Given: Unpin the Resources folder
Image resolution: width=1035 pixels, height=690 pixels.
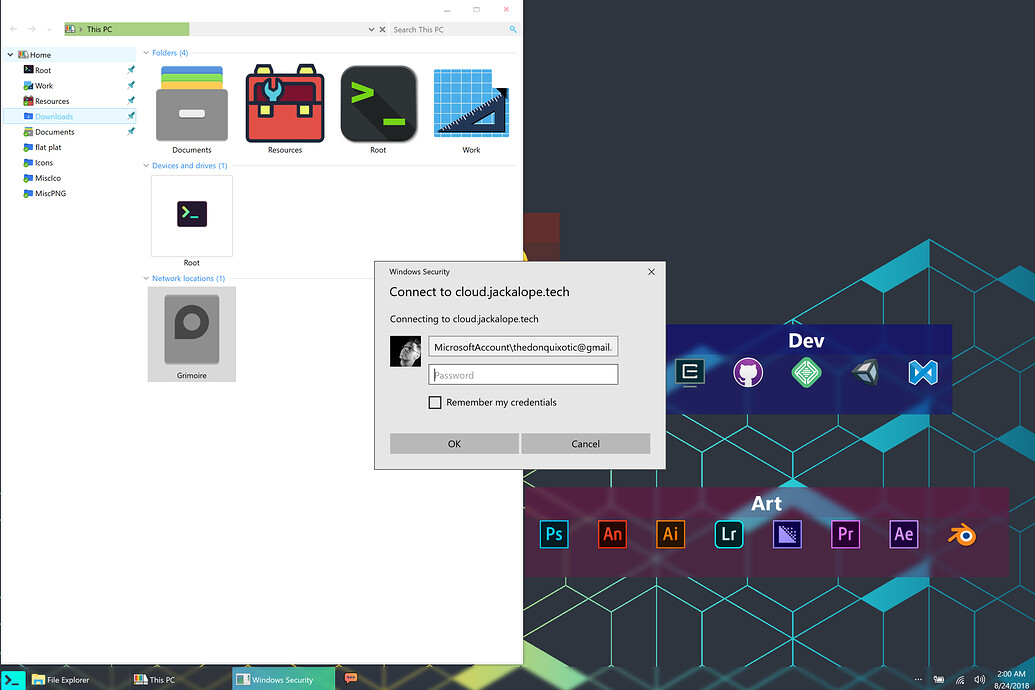Looking at the screenshot, I should (129, 100).
